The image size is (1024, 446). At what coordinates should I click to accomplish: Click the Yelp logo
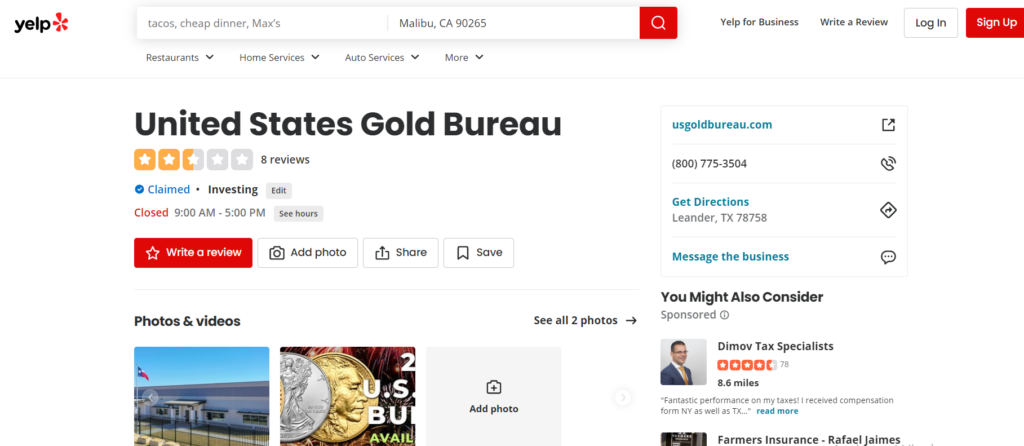point(42,23)
